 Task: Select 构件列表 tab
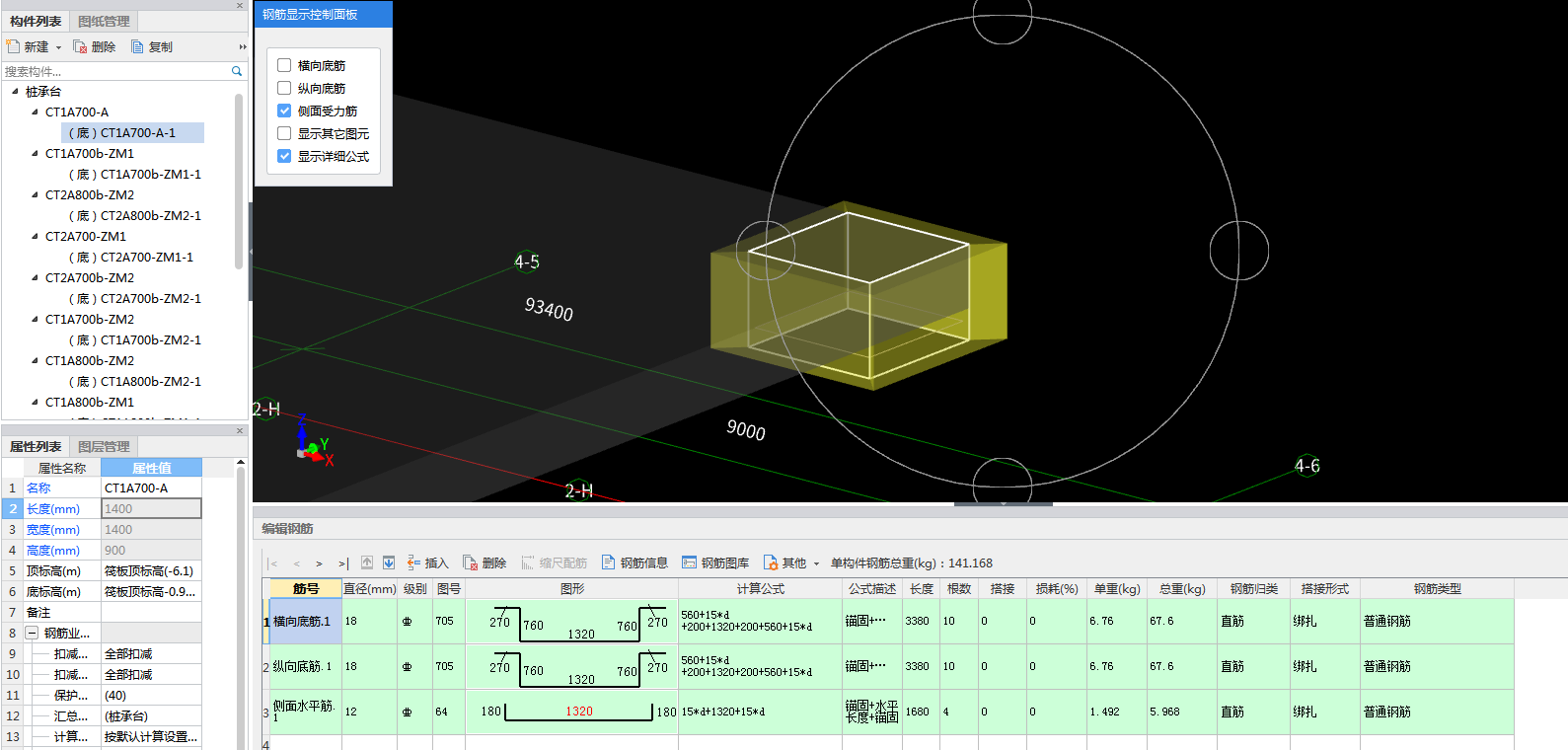[36, 21]
